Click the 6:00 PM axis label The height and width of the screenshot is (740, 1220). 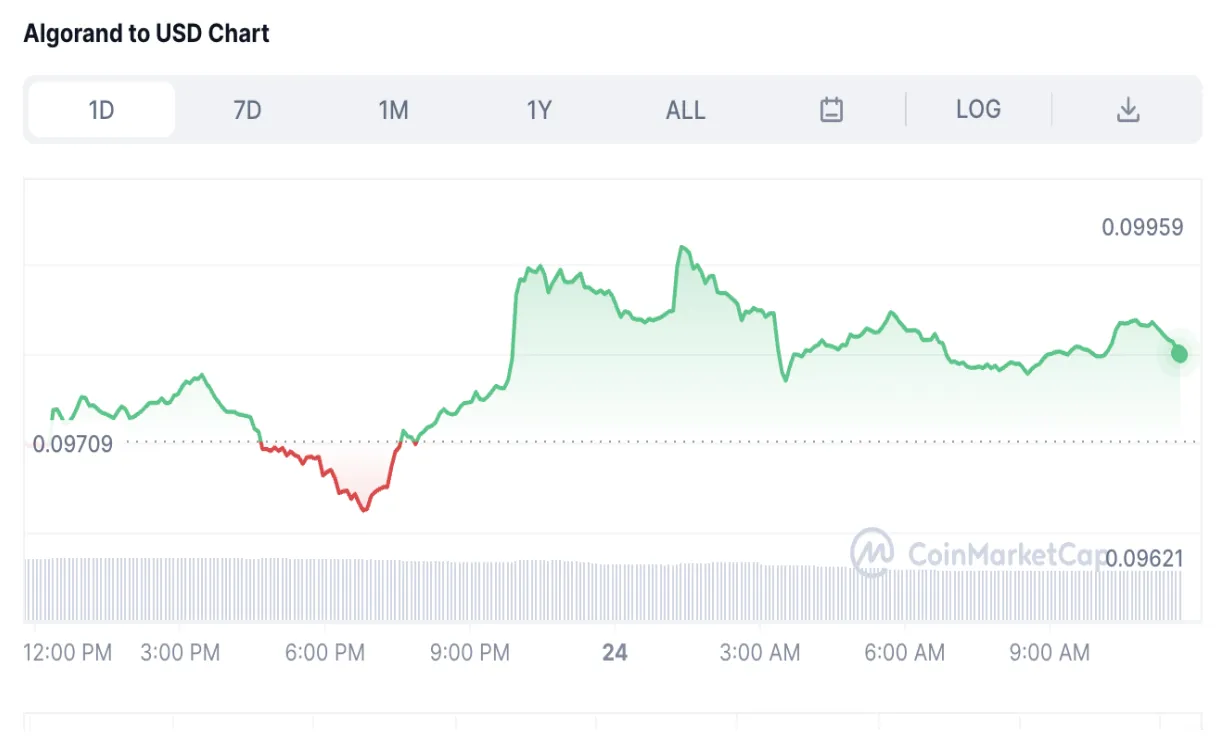tap(325, 652)
